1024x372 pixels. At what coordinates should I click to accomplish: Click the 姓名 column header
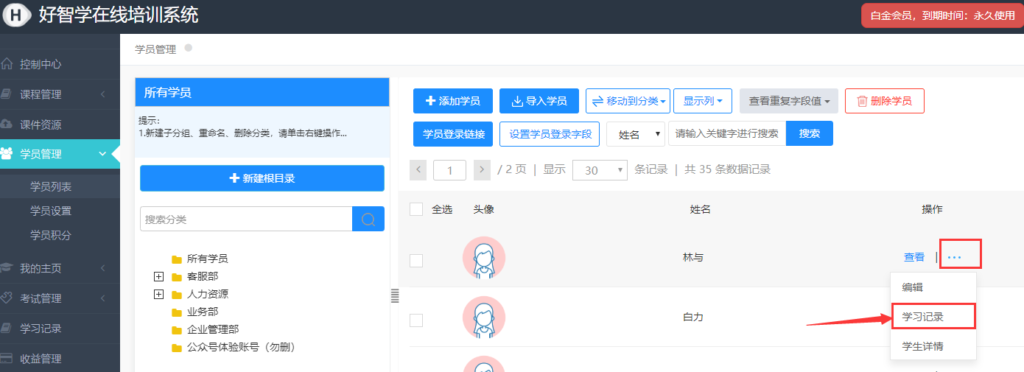[700, 209]
